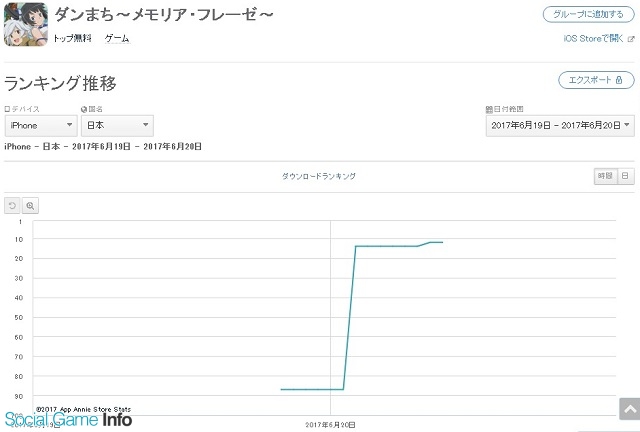The image size is (640, 432).
Task: Switch chart granularity to 日
Action: tap(625, 176)
